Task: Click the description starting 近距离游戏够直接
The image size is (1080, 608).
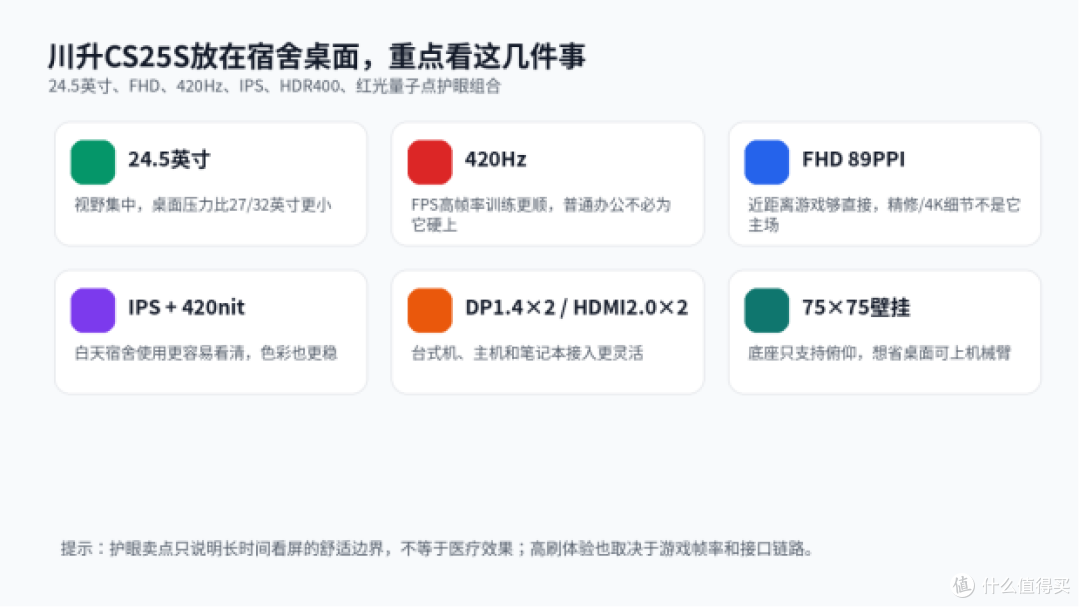Action: (x=884, y=215)
